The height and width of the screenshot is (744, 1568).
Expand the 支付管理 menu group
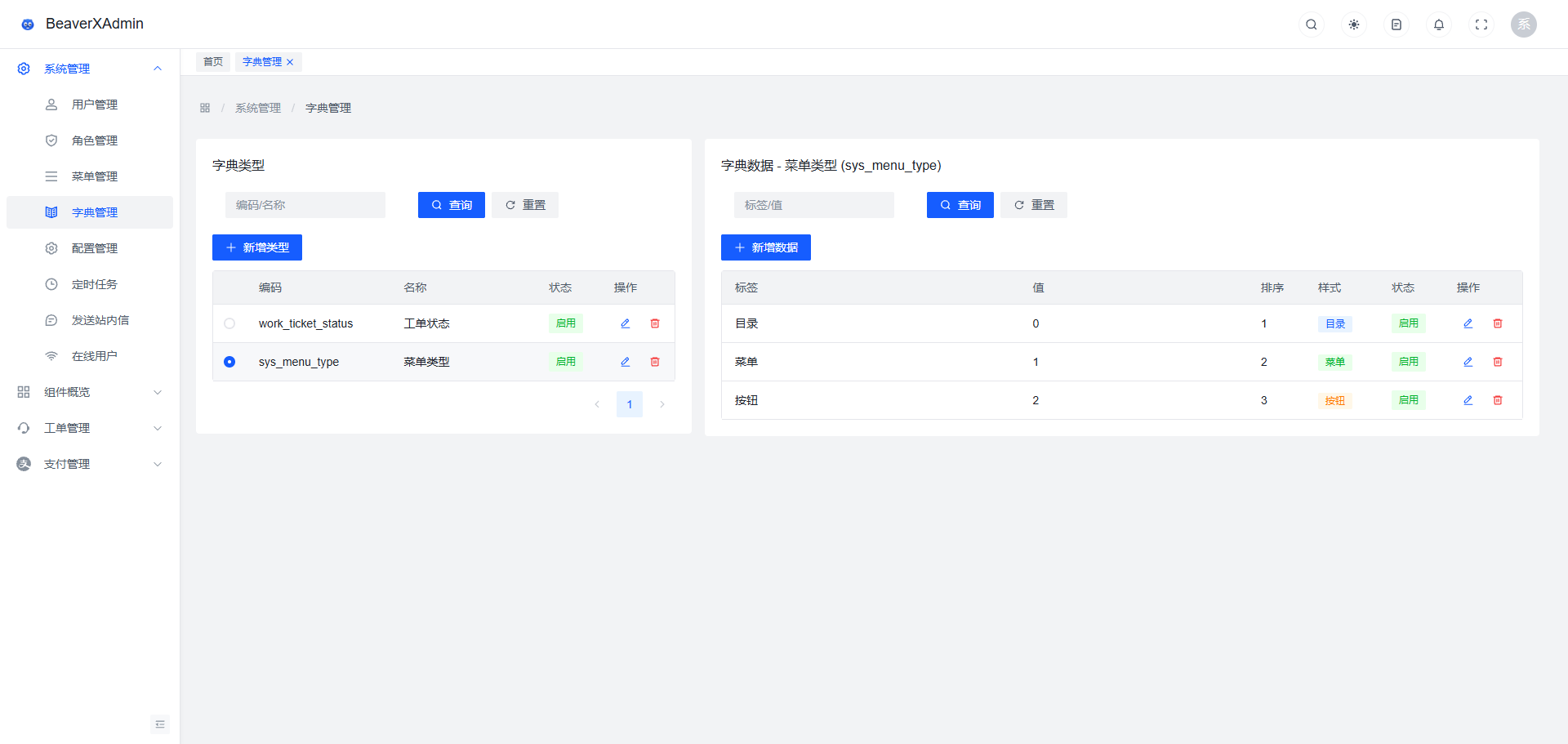point(90,464)
